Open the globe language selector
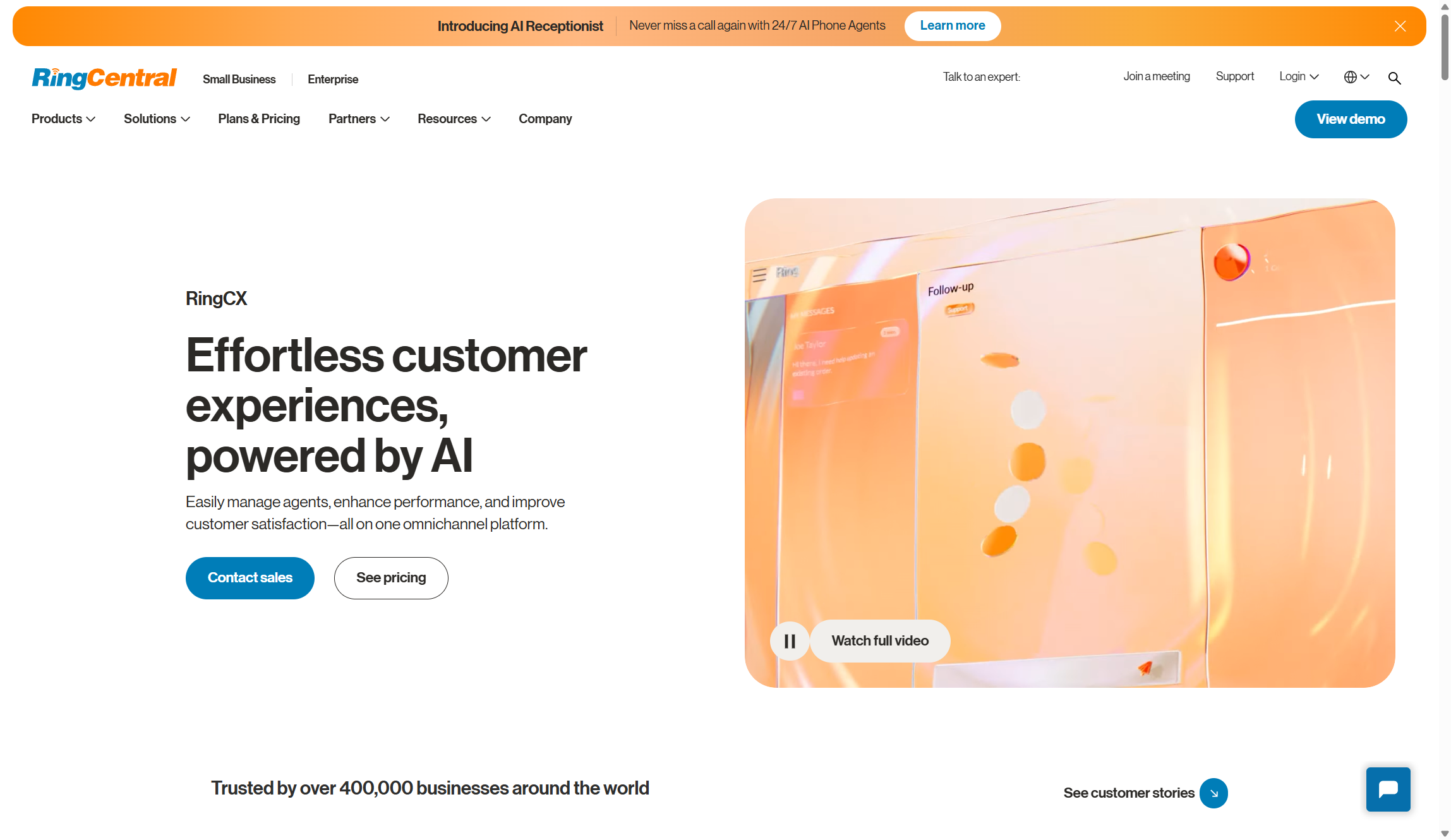 tap(1356, 77)
